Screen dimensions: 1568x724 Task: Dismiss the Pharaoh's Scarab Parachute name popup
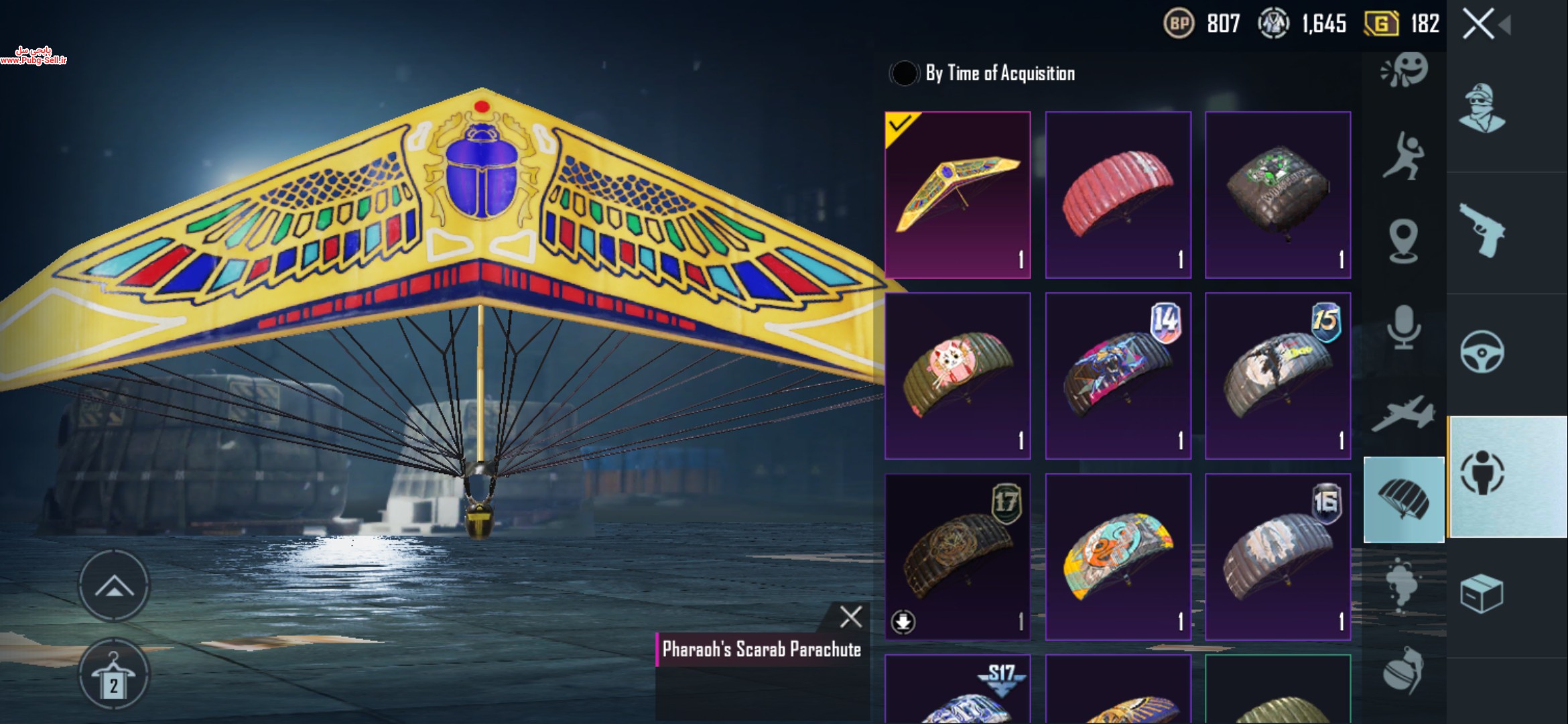851,617
